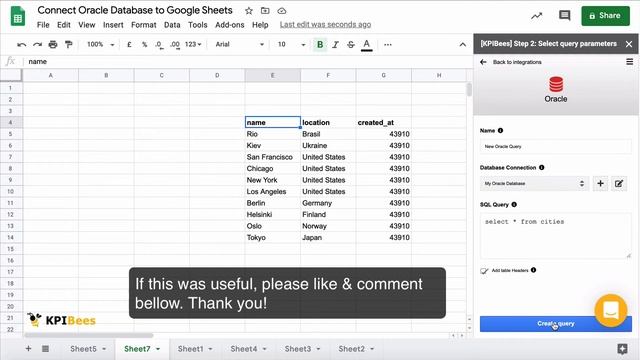This screenshot has height=360, width=640.
Task: Toggle strikethrough formatting
Action: (x=351, y=44)
